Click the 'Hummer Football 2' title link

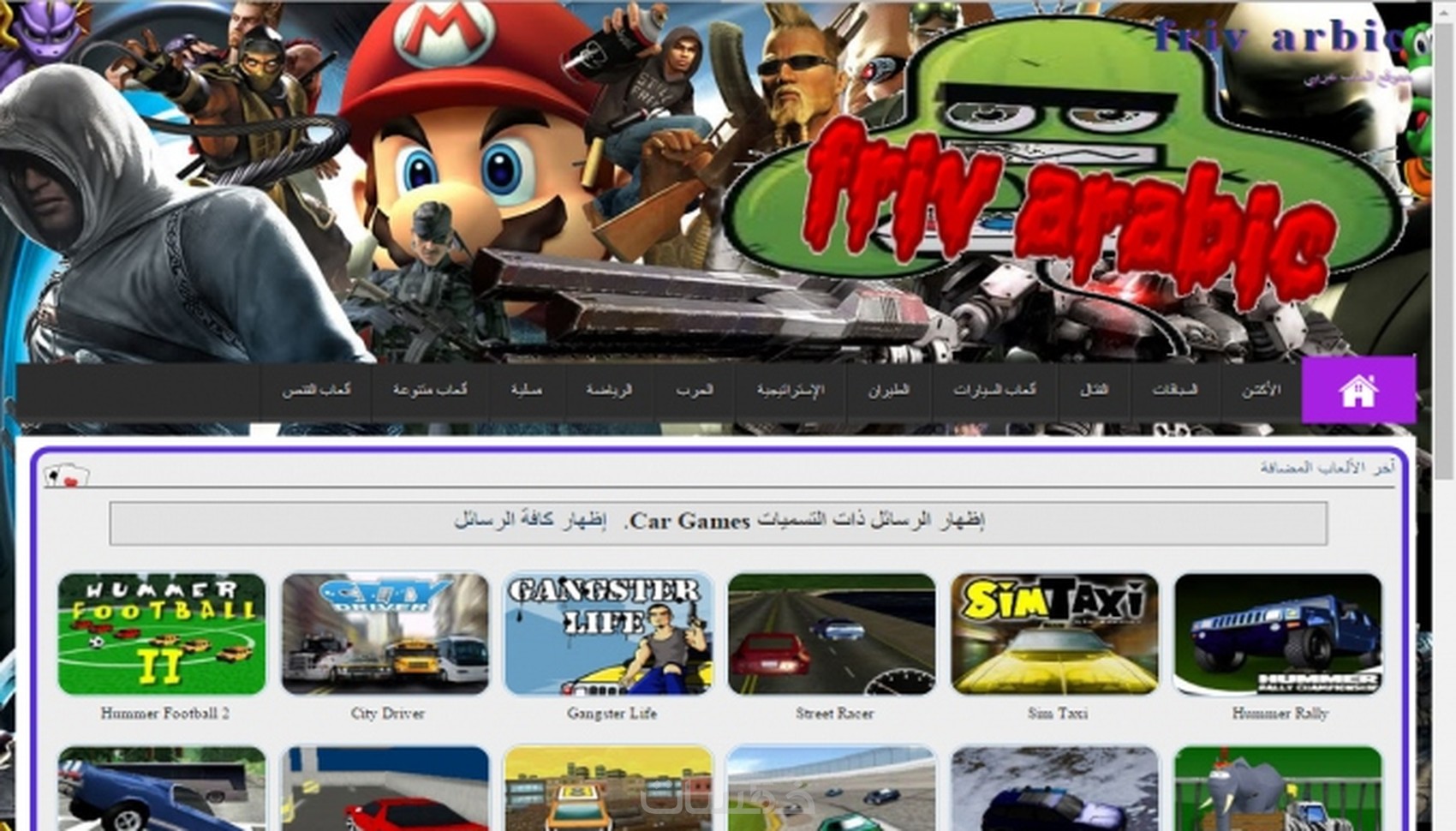(164, 713)
